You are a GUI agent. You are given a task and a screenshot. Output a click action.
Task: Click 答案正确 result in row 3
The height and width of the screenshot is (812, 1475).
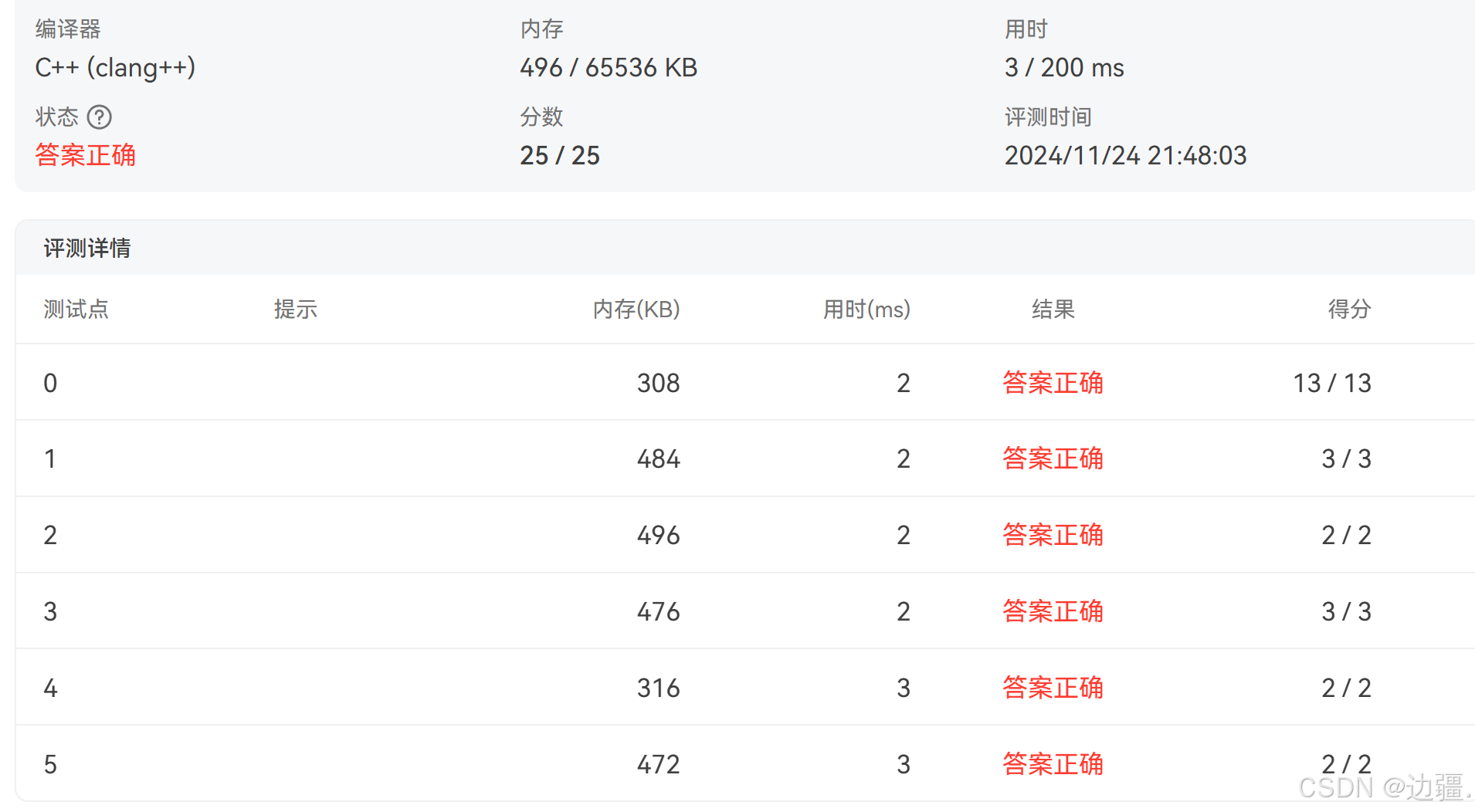[x=1053, y=611]
